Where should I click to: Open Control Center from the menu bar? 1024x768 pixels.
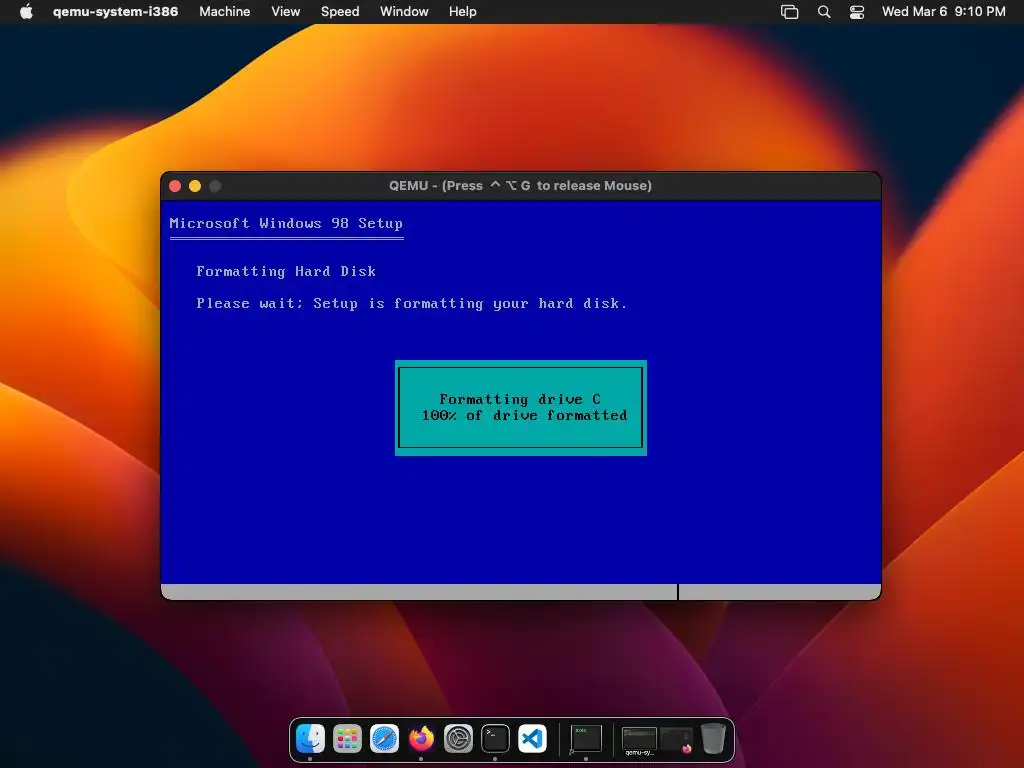pos(857,12)
